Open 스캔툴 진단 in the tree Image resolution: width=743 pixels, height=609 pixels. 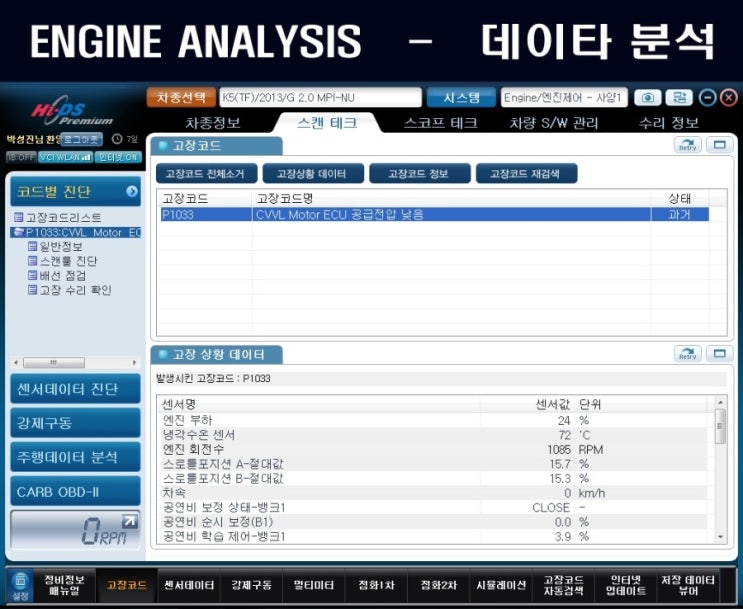[63, 261]
